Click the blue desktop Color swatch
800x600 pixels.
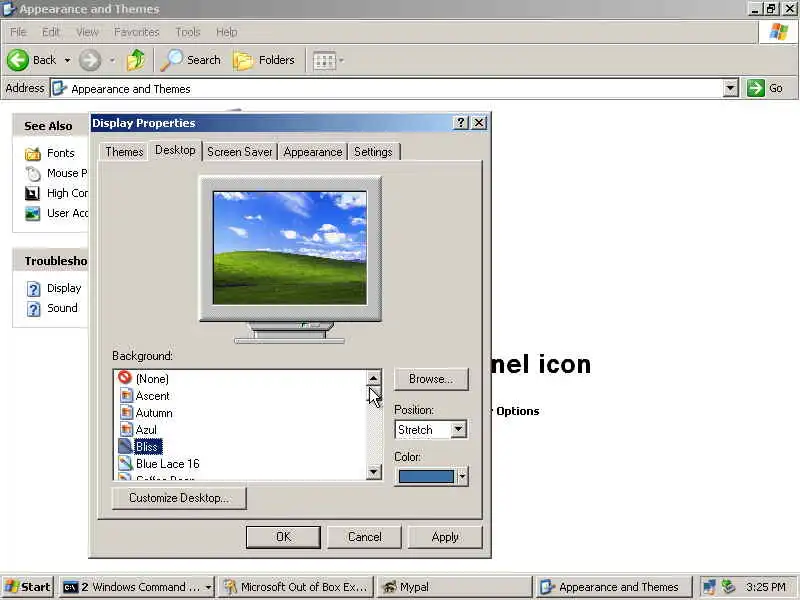(426, 477)
